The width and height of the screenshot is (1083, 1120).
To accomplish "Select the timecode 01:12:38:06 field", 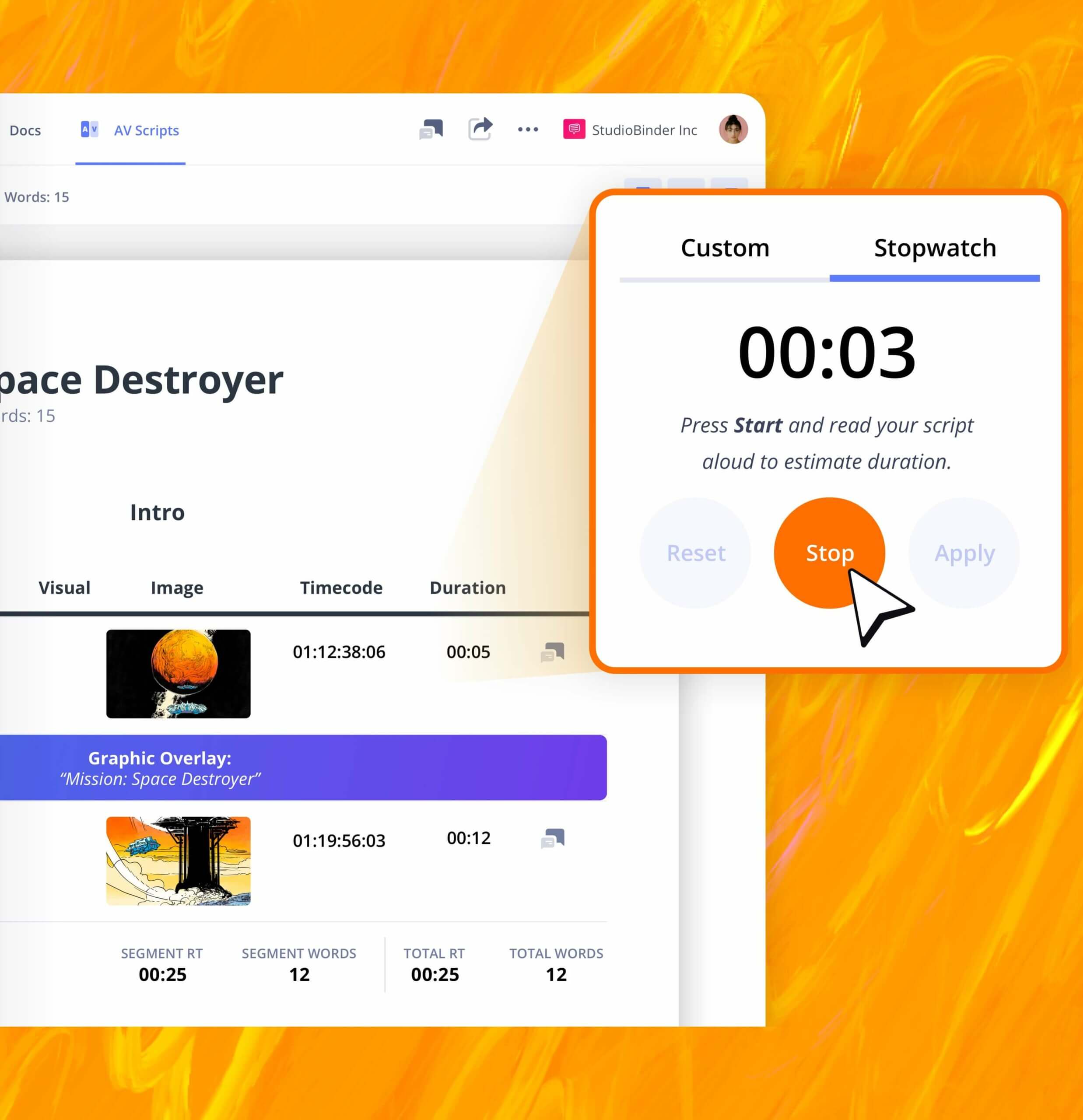I will 339,651.
